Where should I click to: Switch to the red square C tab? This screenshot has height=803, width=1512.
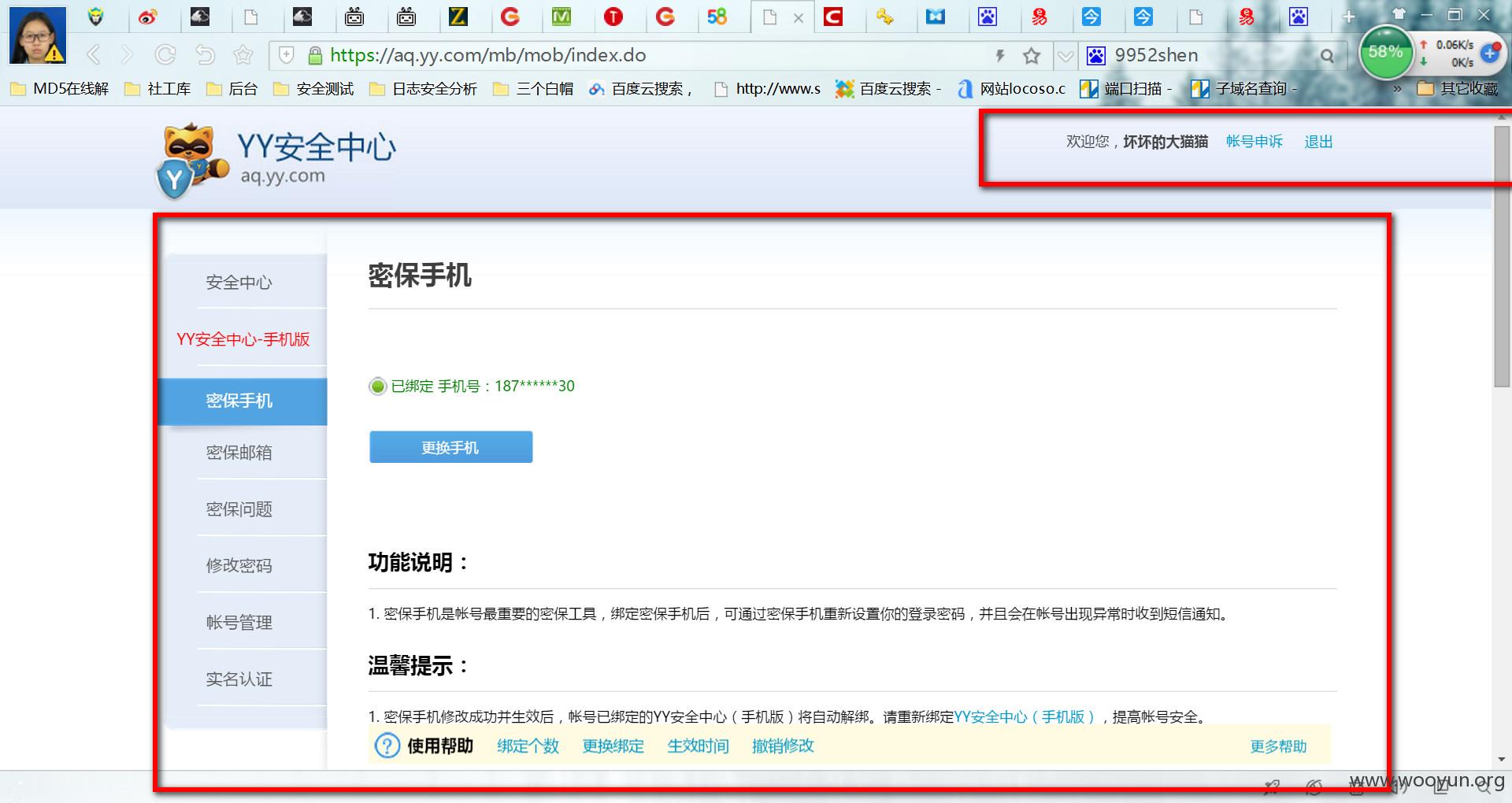833,17
